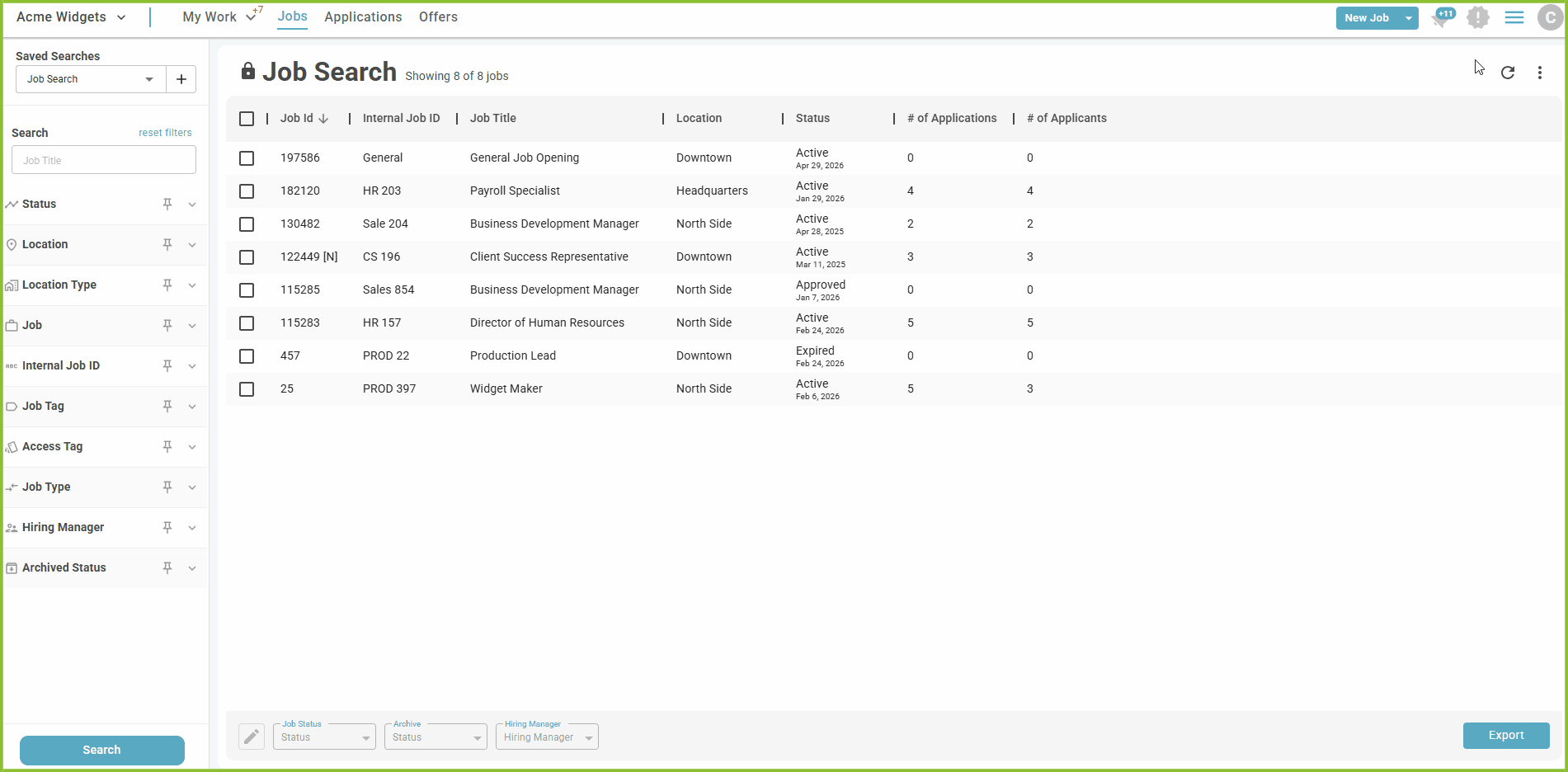Open the notifications chat icon with +11
Image resolution: width=1568 pixels, height=772 pixels.
(x=1443, y=17)
